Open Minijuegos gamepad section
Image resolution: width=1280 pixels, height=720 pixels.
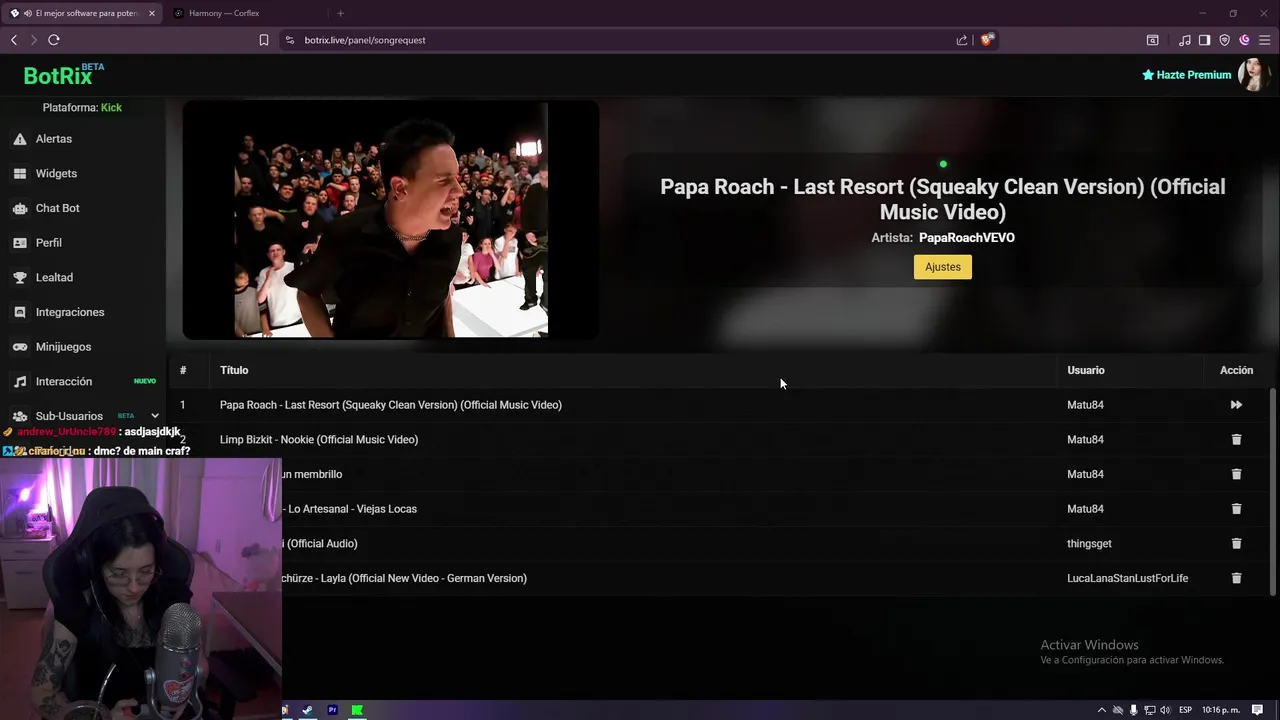[x=20, y=347]
